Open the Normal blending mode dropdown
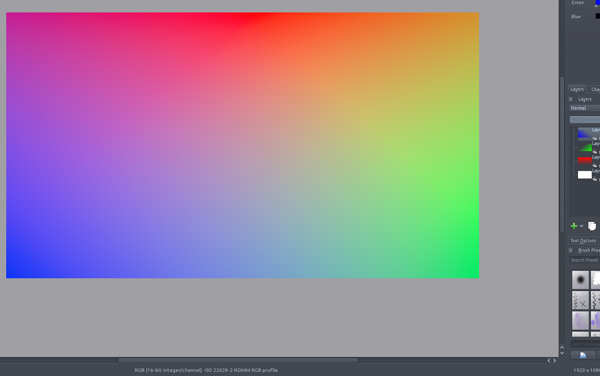This screenshot has height=376, width=600. pyautogui.click(x=585, y=108)
